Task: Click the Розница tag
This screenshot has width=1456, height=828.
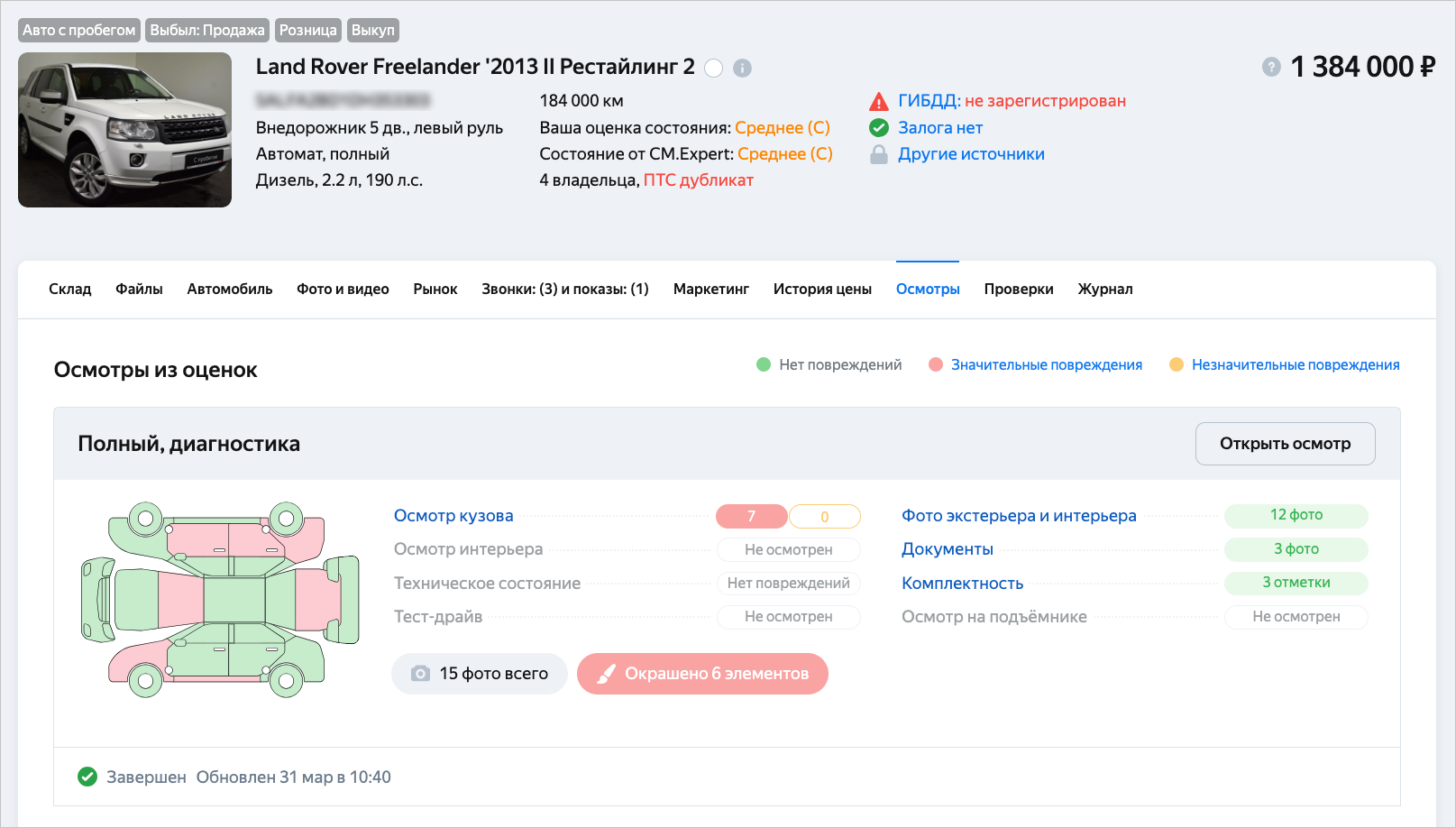Action: click(x=308, y=30)
